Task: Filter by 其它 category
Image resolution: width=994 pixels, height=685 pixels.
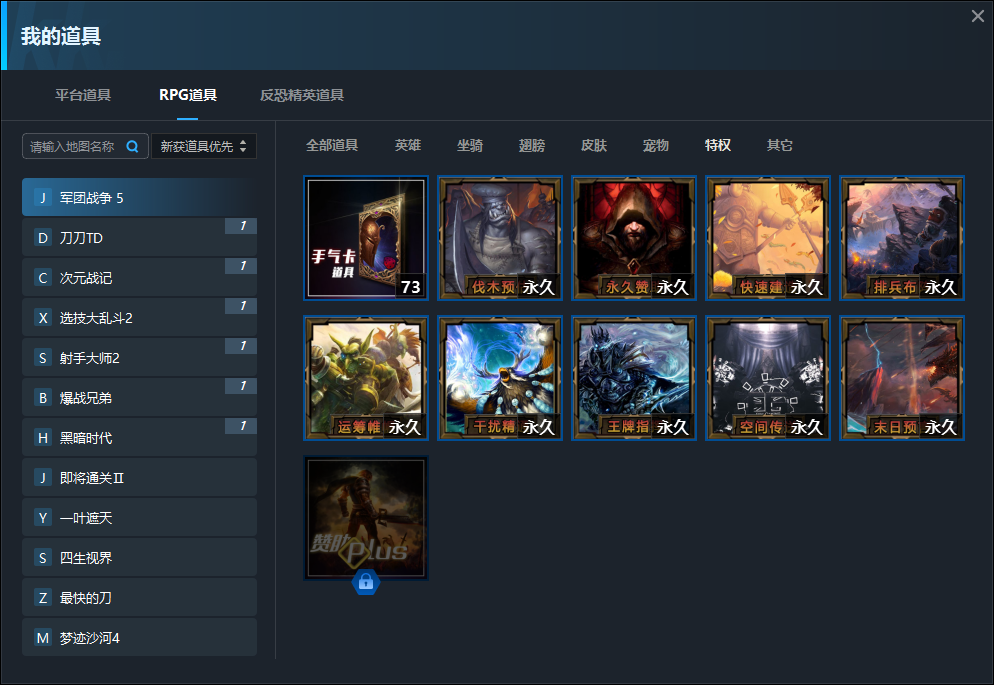Action: click(x=780, y=145)
